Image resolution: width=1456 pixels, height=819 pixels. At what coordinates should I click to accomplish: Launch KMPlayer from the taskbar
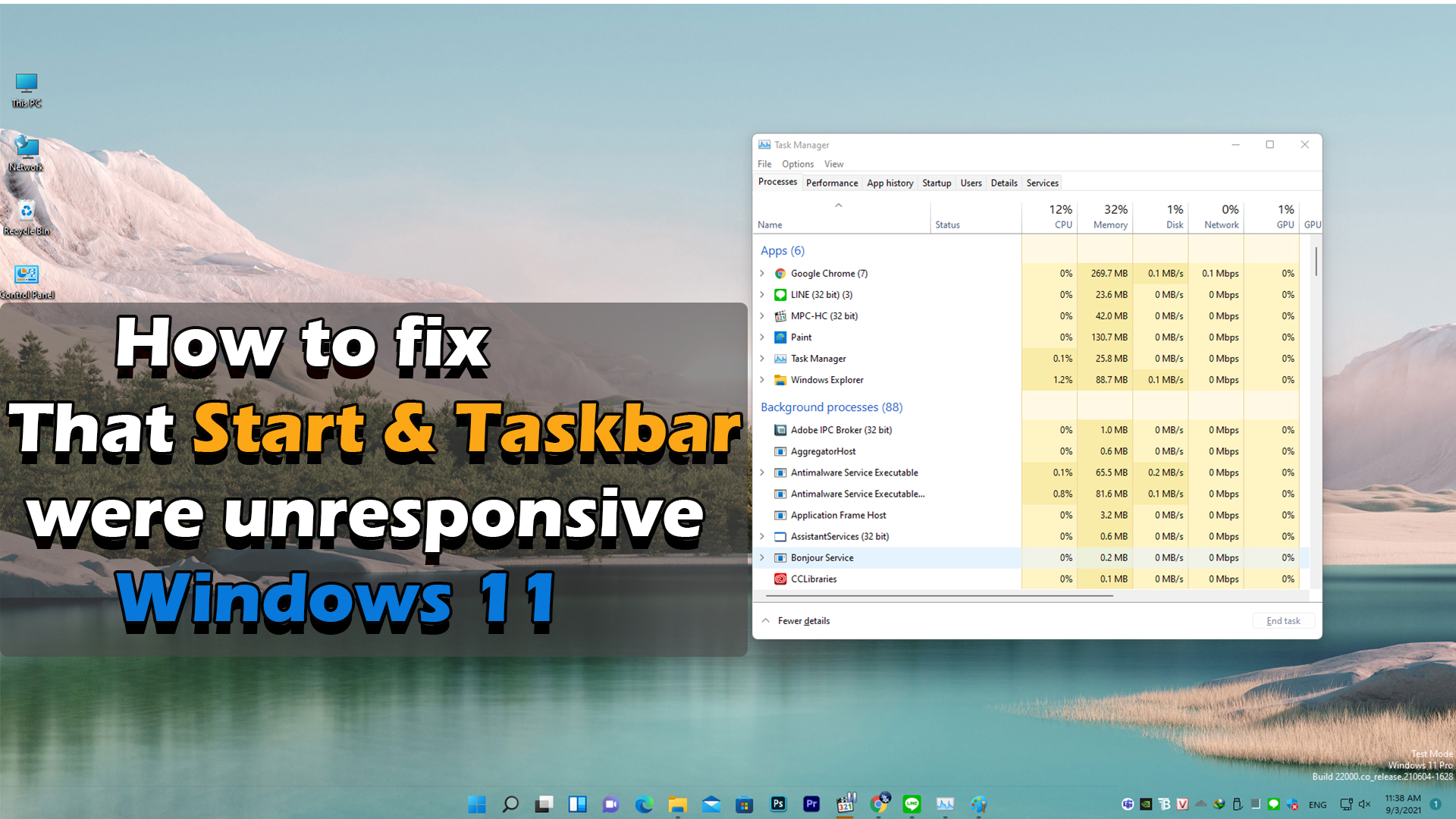click(x=846, y=804)
